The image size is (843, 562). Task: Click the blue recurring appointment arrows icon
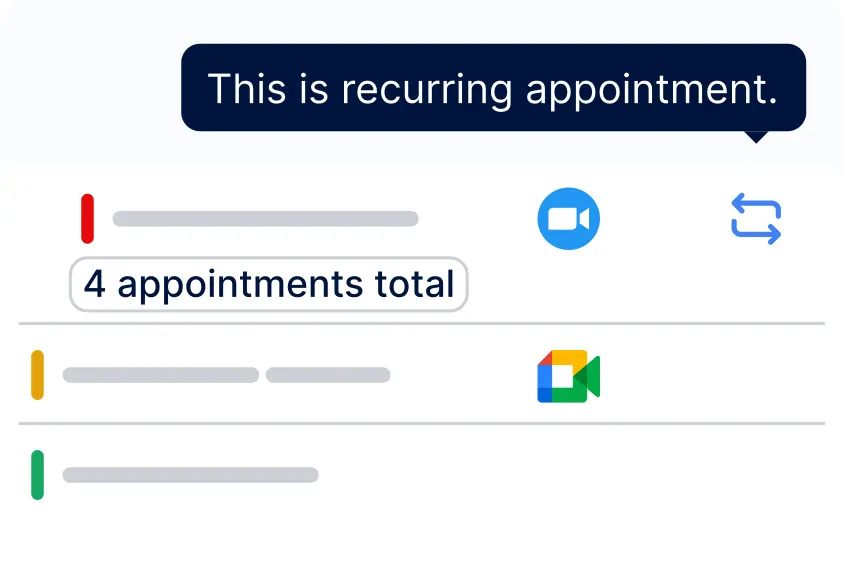(x=756, y=219)
